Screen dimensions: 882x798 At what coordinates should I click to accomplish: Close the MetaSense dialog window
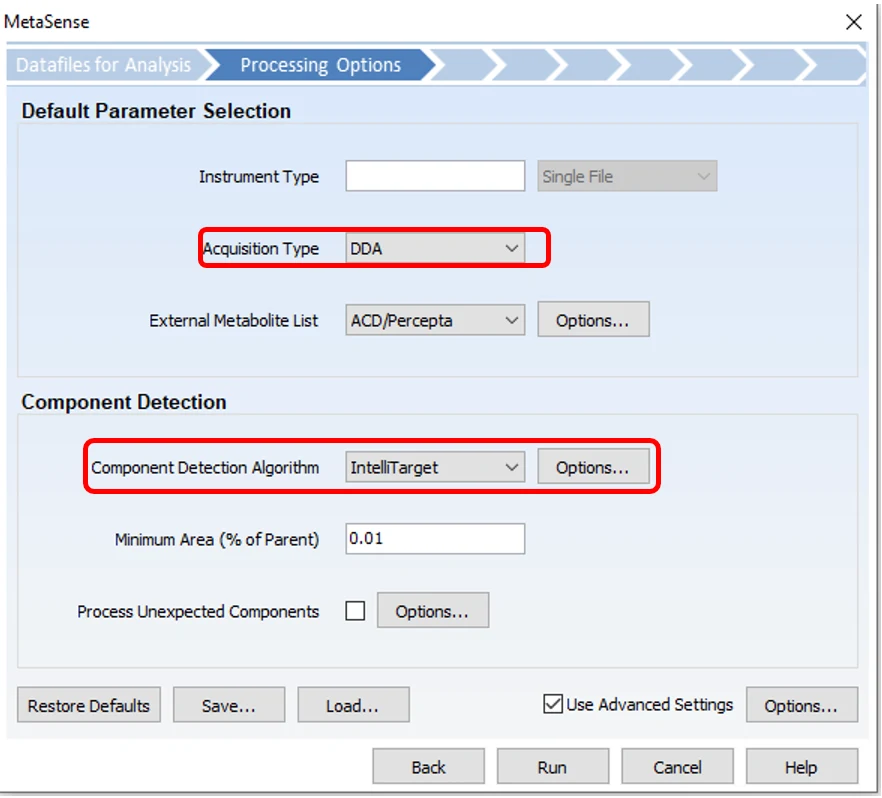853,22
